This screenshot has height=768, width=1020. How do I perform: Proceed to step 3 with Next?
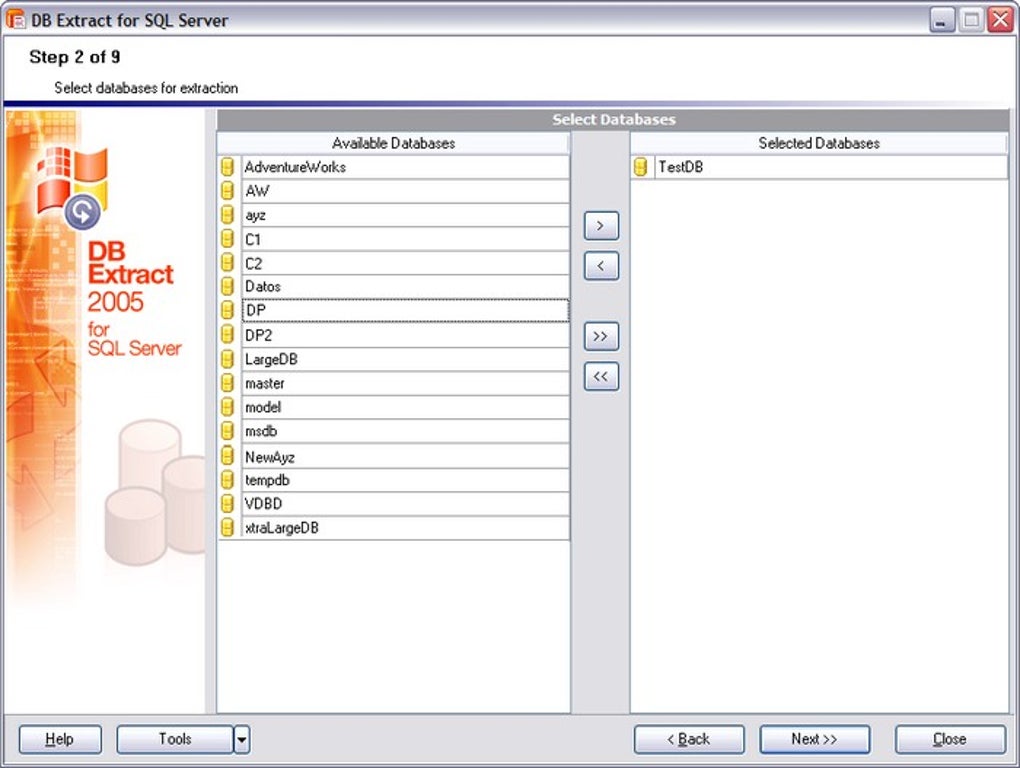814,738
